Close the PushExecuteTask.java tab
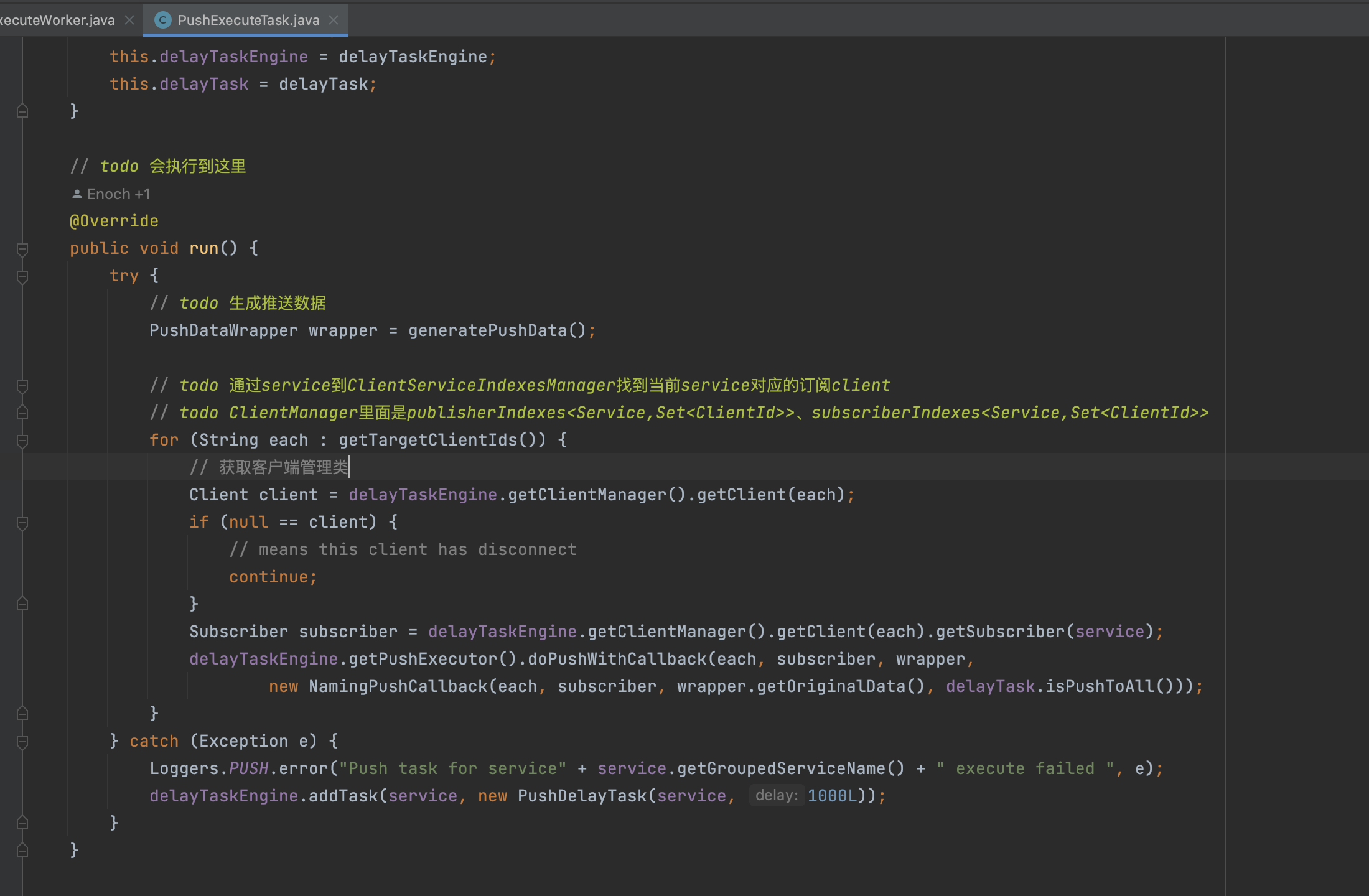 (x=334, y=20)
